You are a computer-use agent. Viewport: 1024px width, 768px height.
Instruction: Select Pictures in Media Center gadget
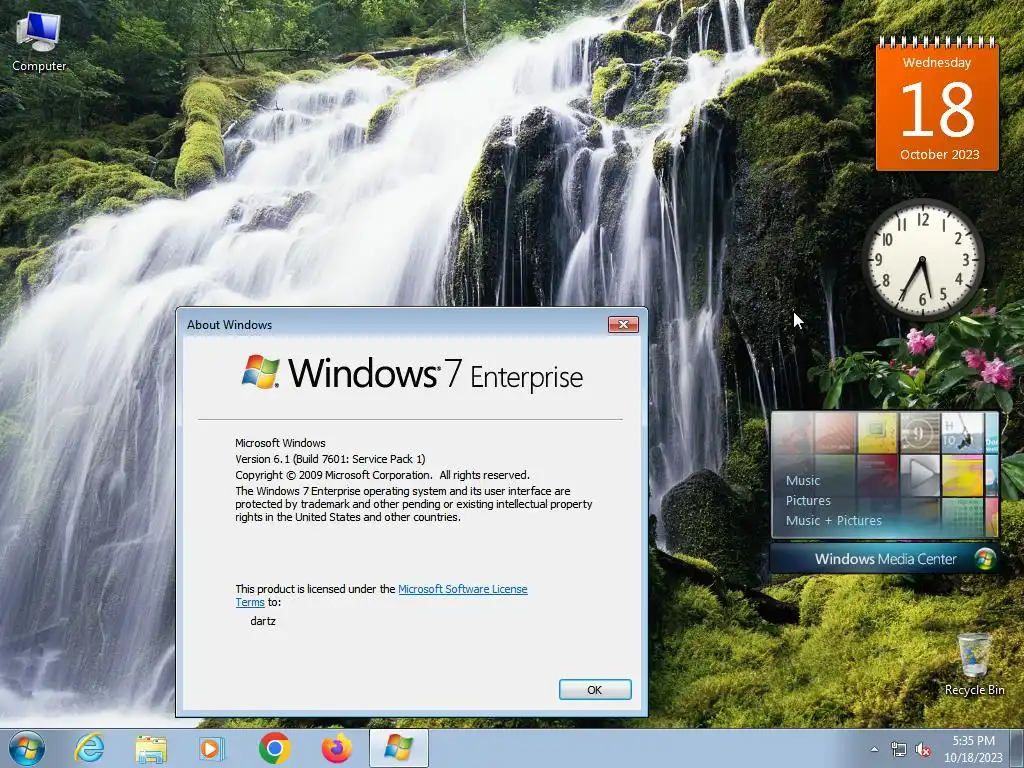808,501
